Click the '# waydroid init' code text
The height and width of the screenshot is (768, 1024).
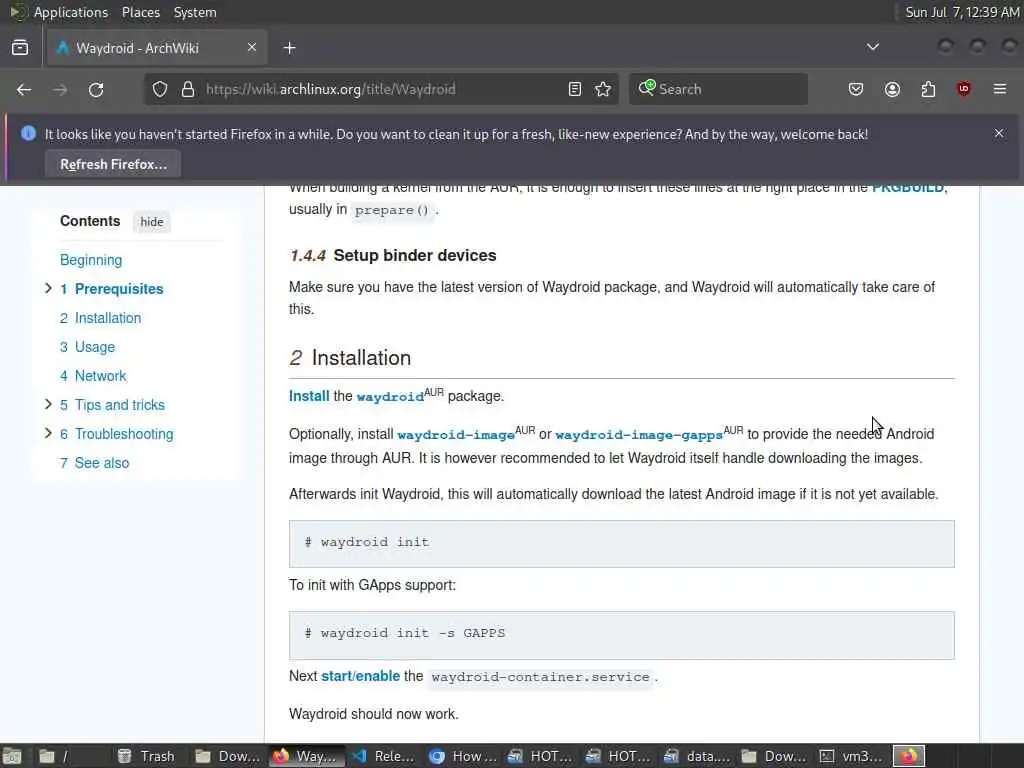tap(367, 542)
